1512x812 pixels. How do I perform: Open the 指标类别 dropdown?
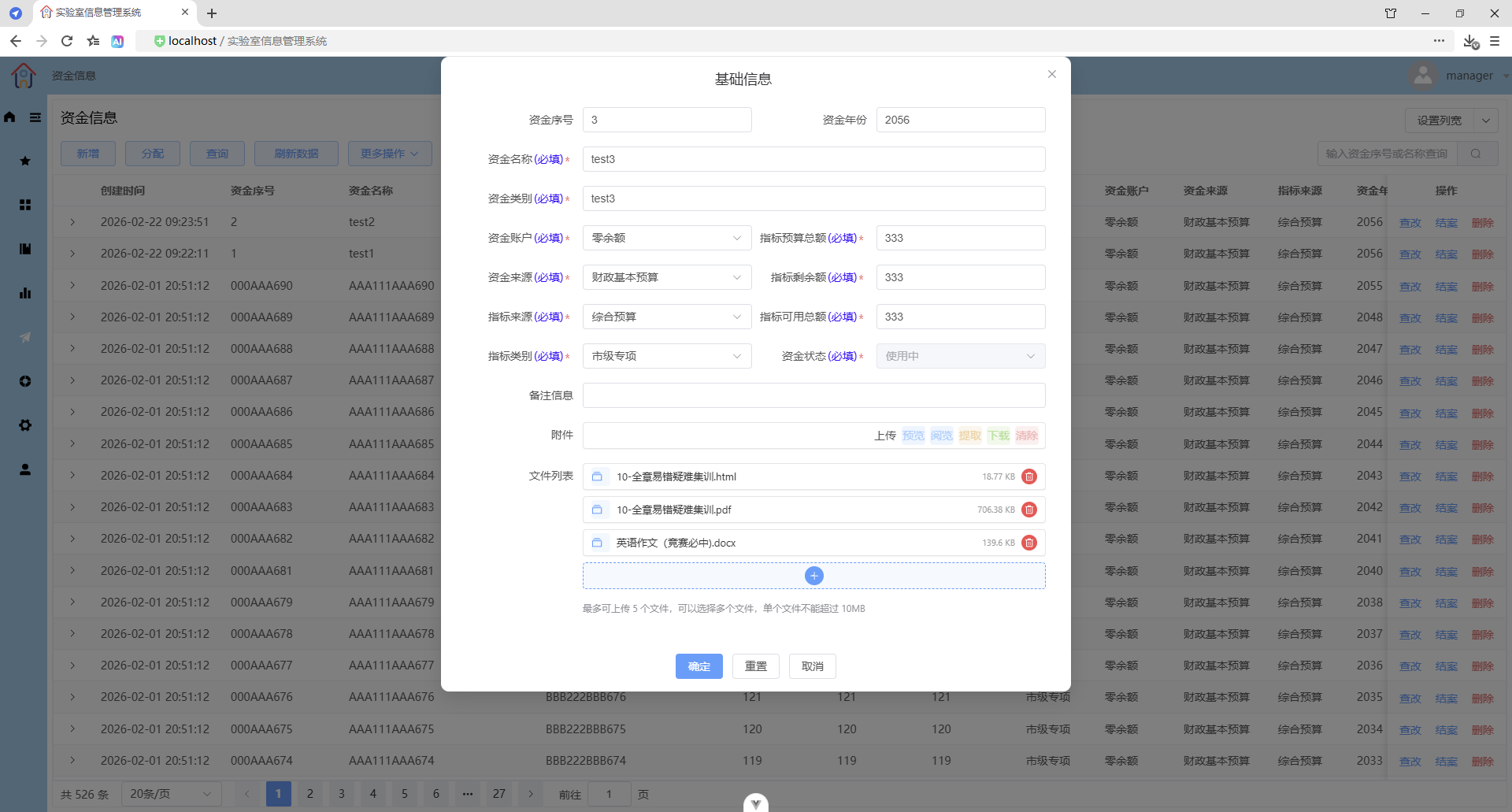pyautogui.click(x=667, y=356)
